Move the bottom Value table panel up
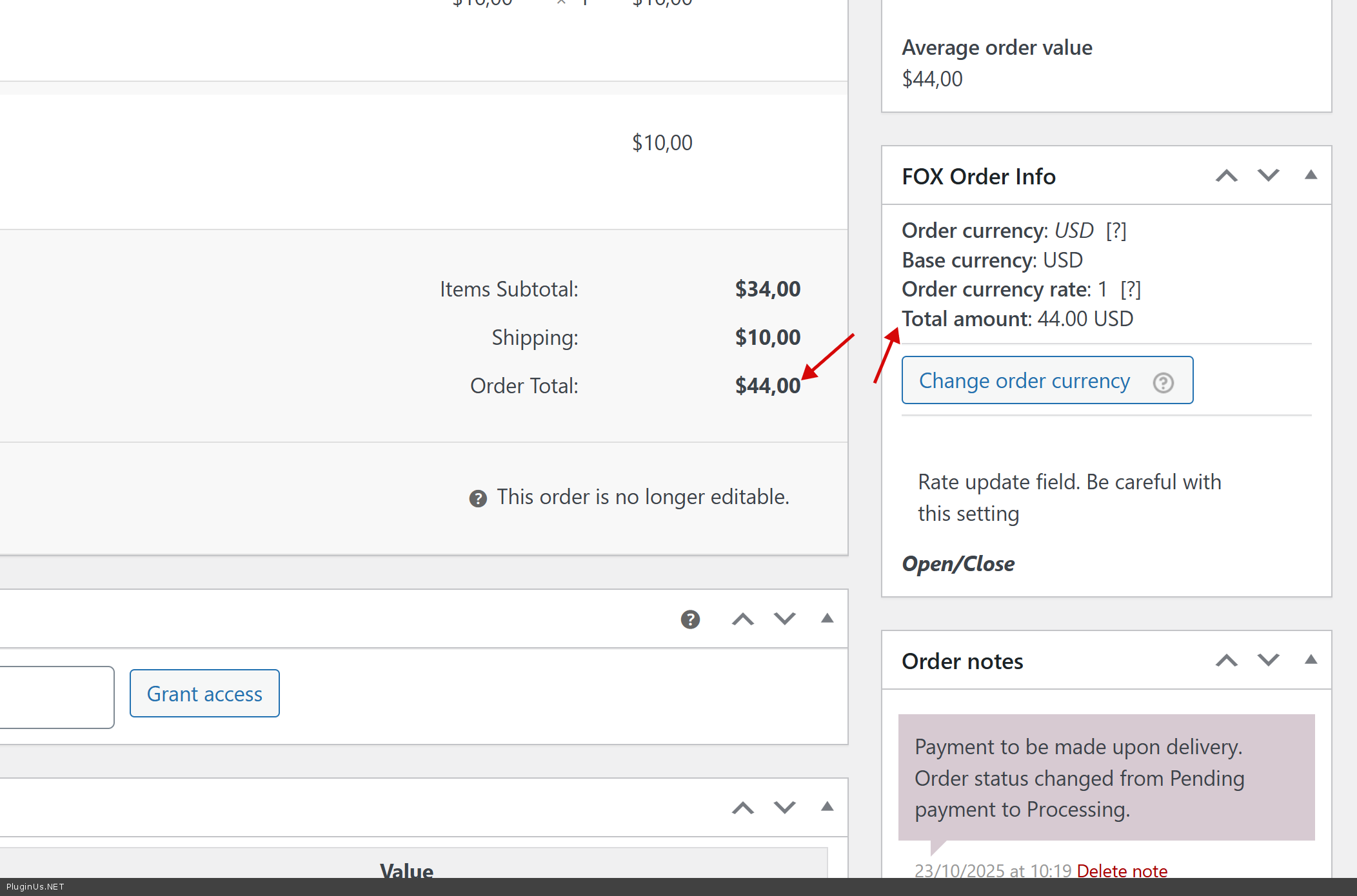Image resolution: width=1357 pixels, height=896 pixels. point(742,808)
